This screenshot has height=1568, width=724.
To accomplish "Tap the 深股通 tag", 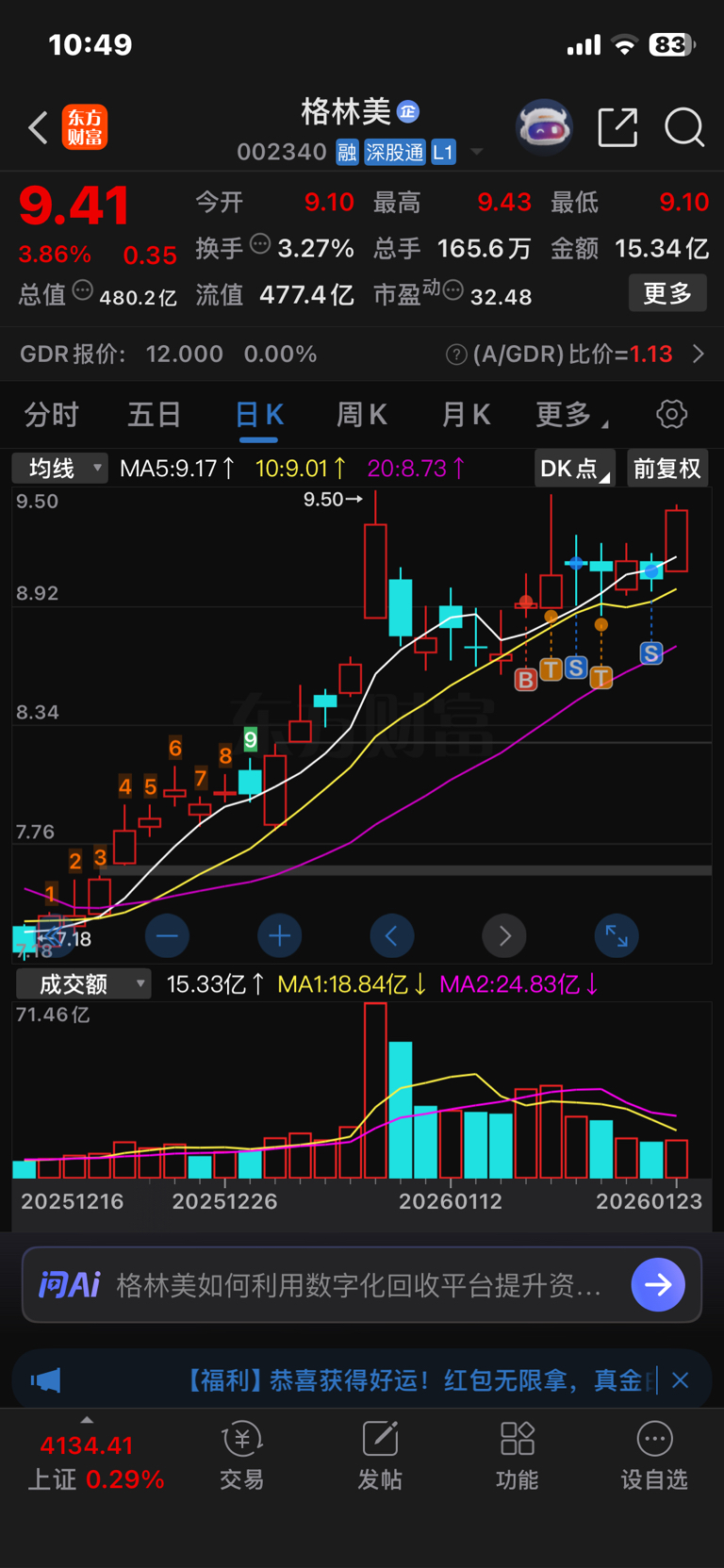I will point(395,152).
